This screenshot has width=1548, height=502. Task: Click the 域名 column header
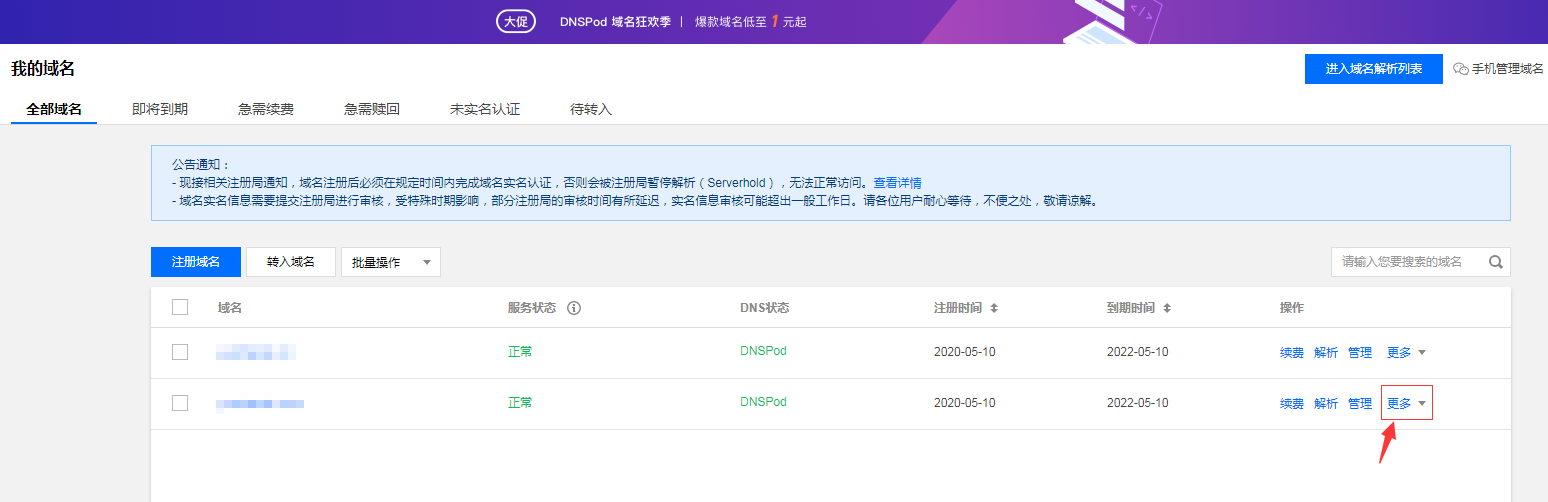(x=230, y=308)
